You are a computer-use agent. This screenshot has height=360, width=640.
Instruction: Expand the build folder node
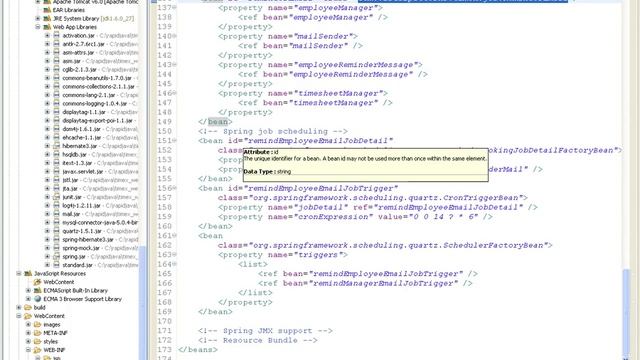coord(19,307)
